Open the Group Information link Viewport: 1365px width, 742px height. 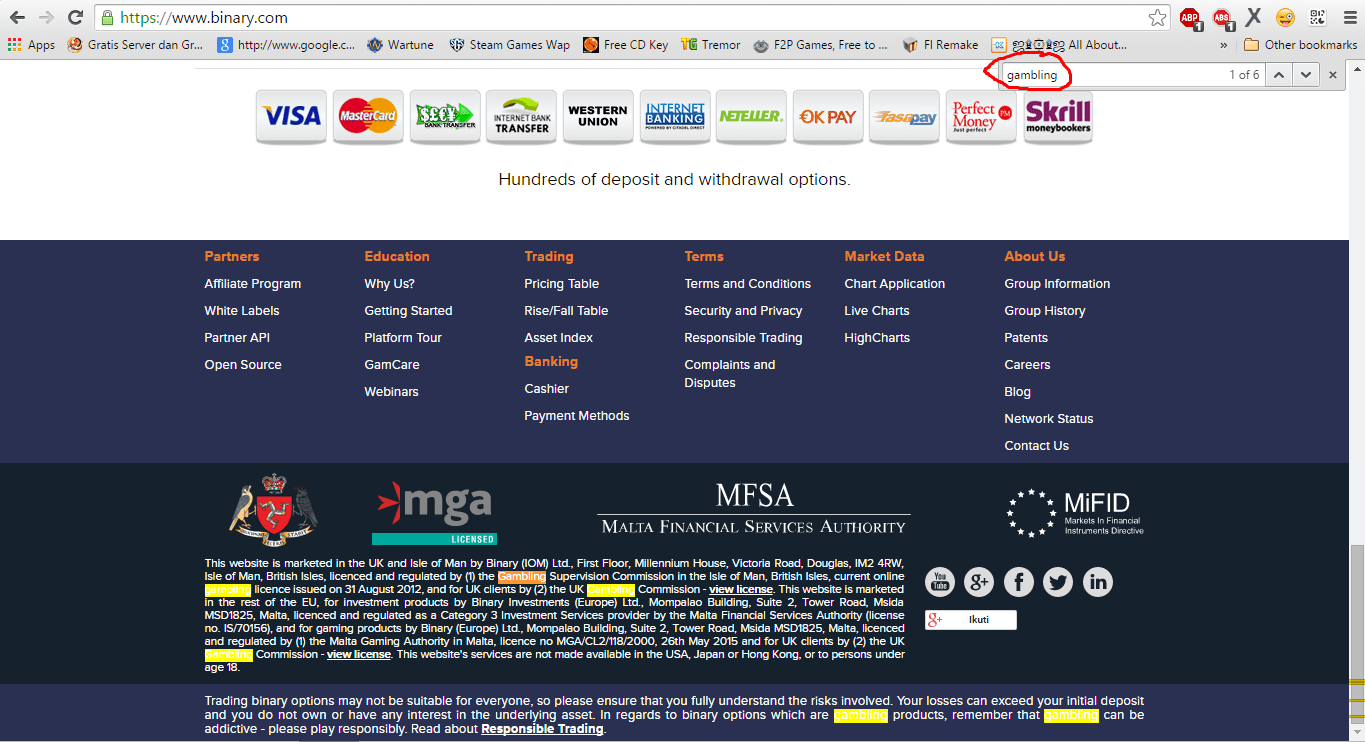tap(1057, 284)
